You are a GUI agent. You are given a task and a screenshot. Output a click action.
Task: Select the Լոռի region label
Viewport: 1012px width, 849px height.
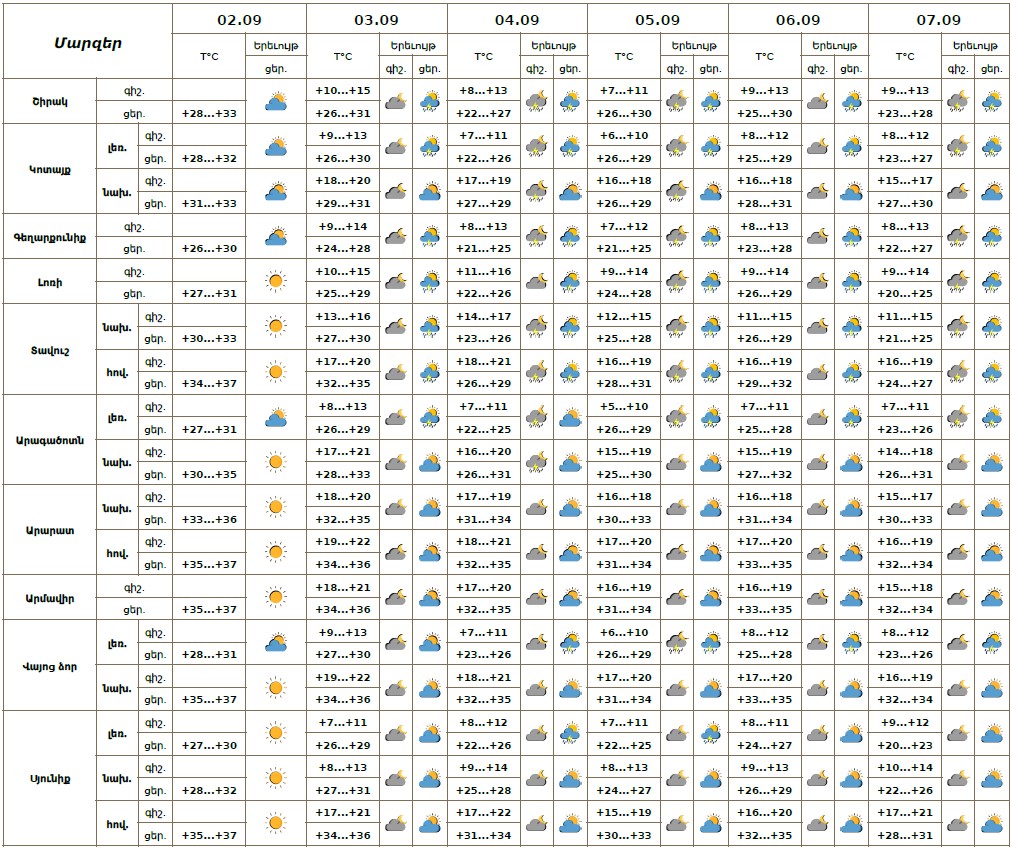pos(50,282)
